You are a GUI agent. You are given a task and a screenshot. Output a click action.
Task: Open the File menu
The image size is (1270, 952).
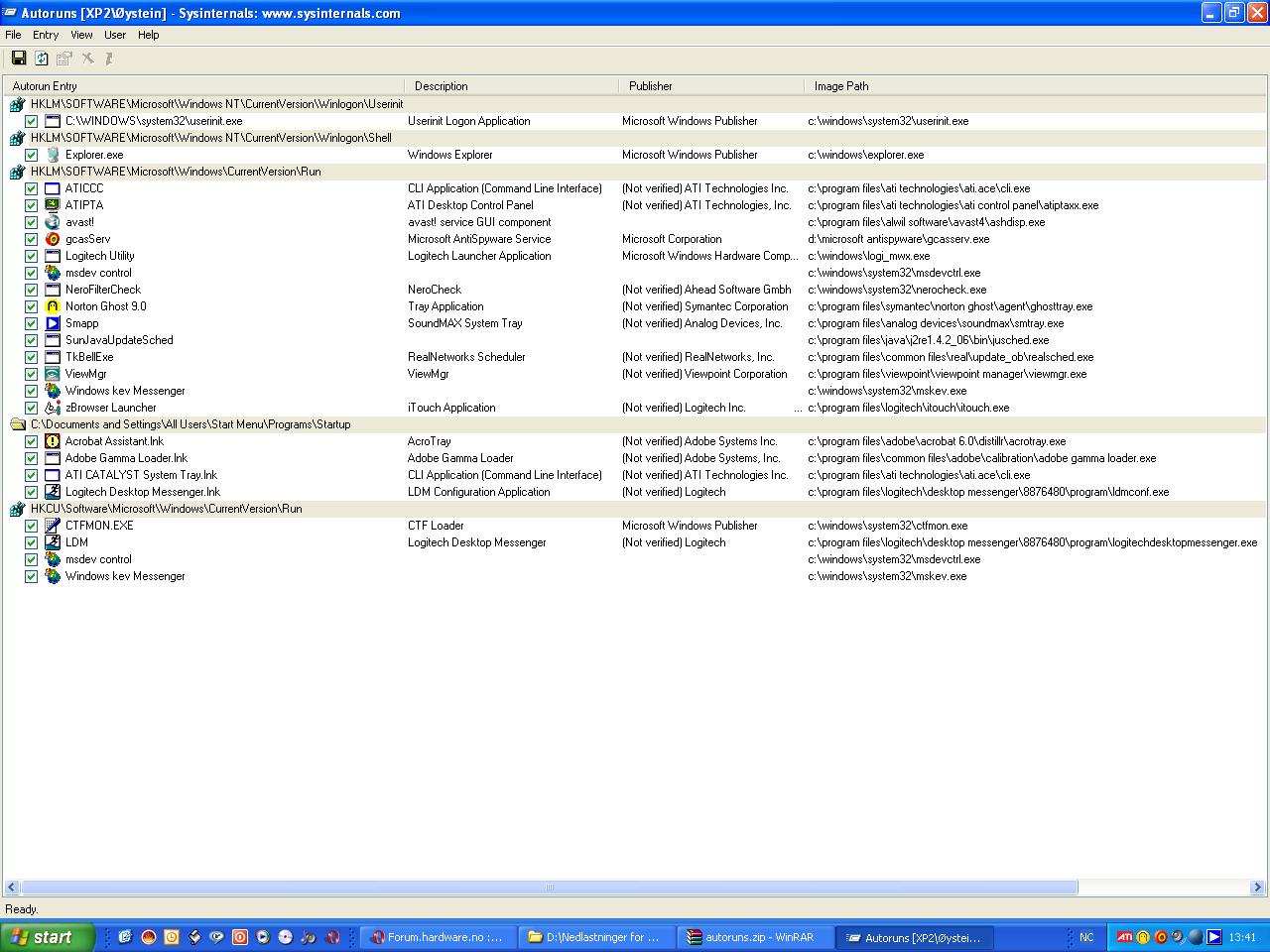point(13,35)
